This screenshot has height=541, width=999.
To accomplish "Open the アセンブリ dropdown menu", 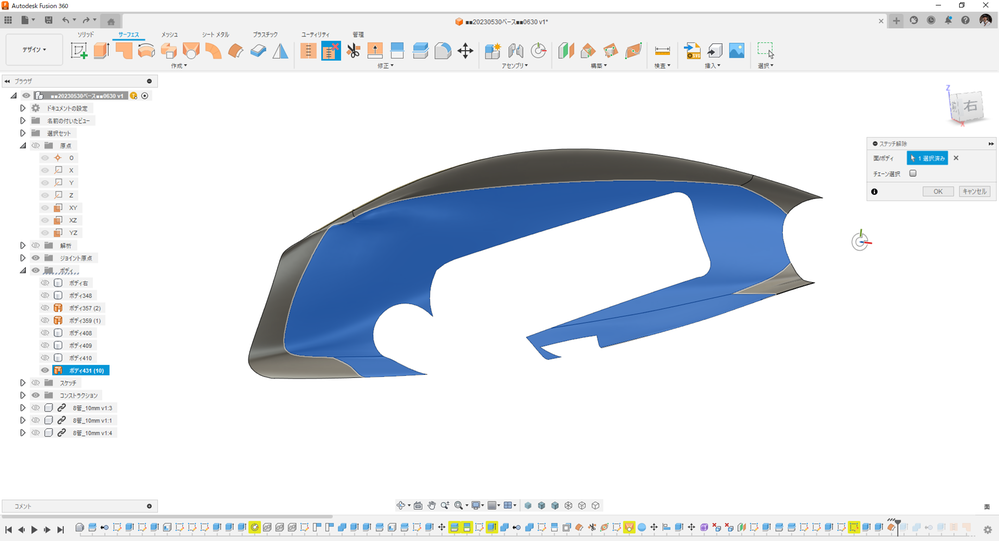I will point(514,66).
